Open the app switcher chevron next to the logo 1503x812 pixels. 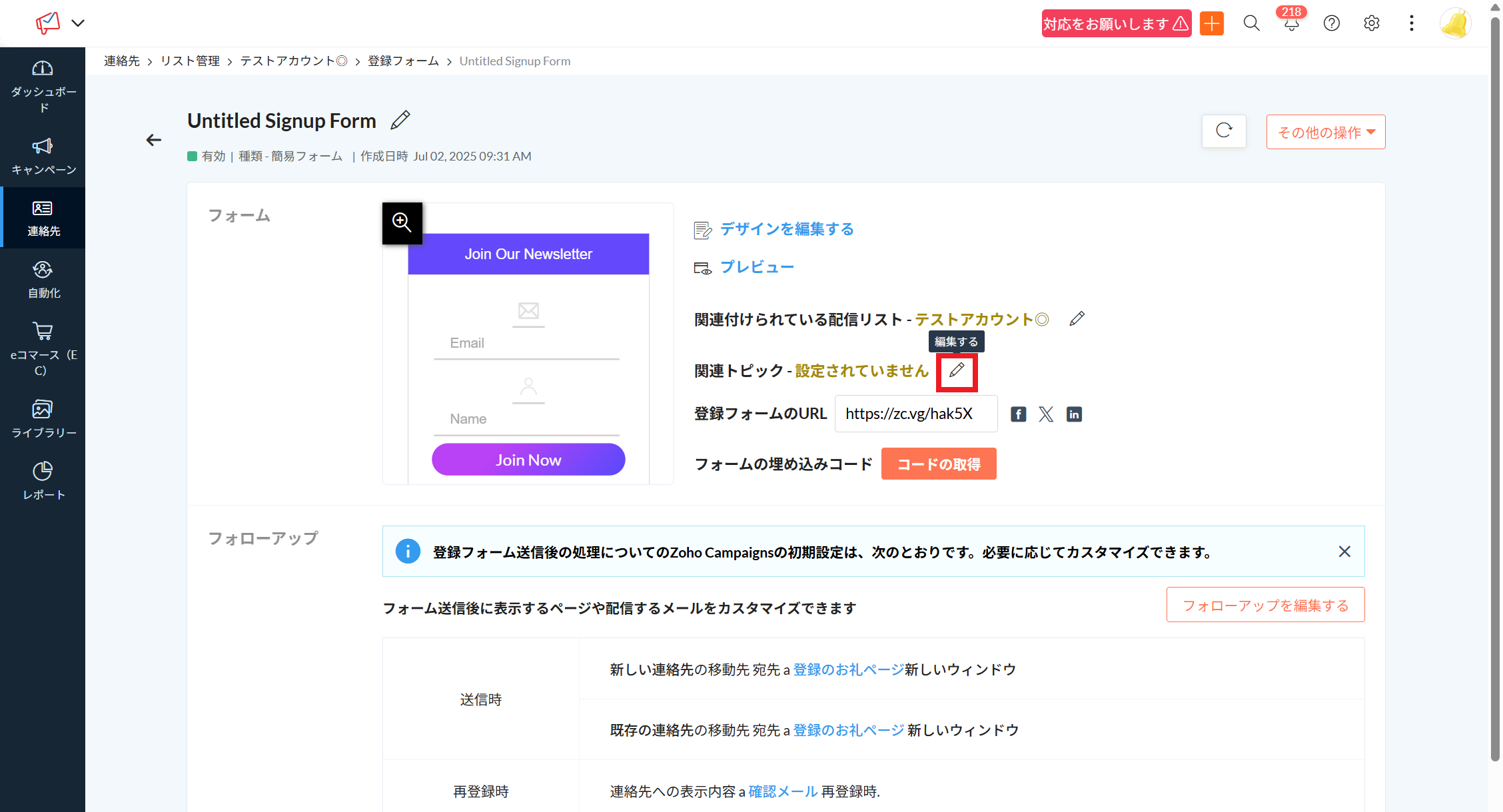coord(78,23)
